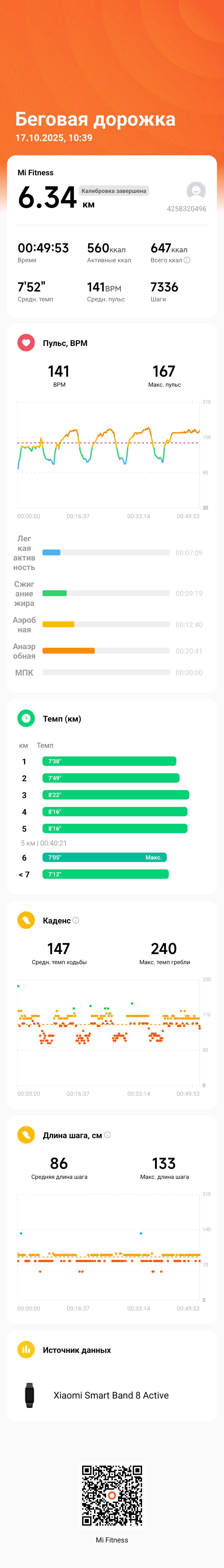Screen dimensions: 224x1568
Task: Select the Анаэробная zone orange bar
Action: point(69,651)
